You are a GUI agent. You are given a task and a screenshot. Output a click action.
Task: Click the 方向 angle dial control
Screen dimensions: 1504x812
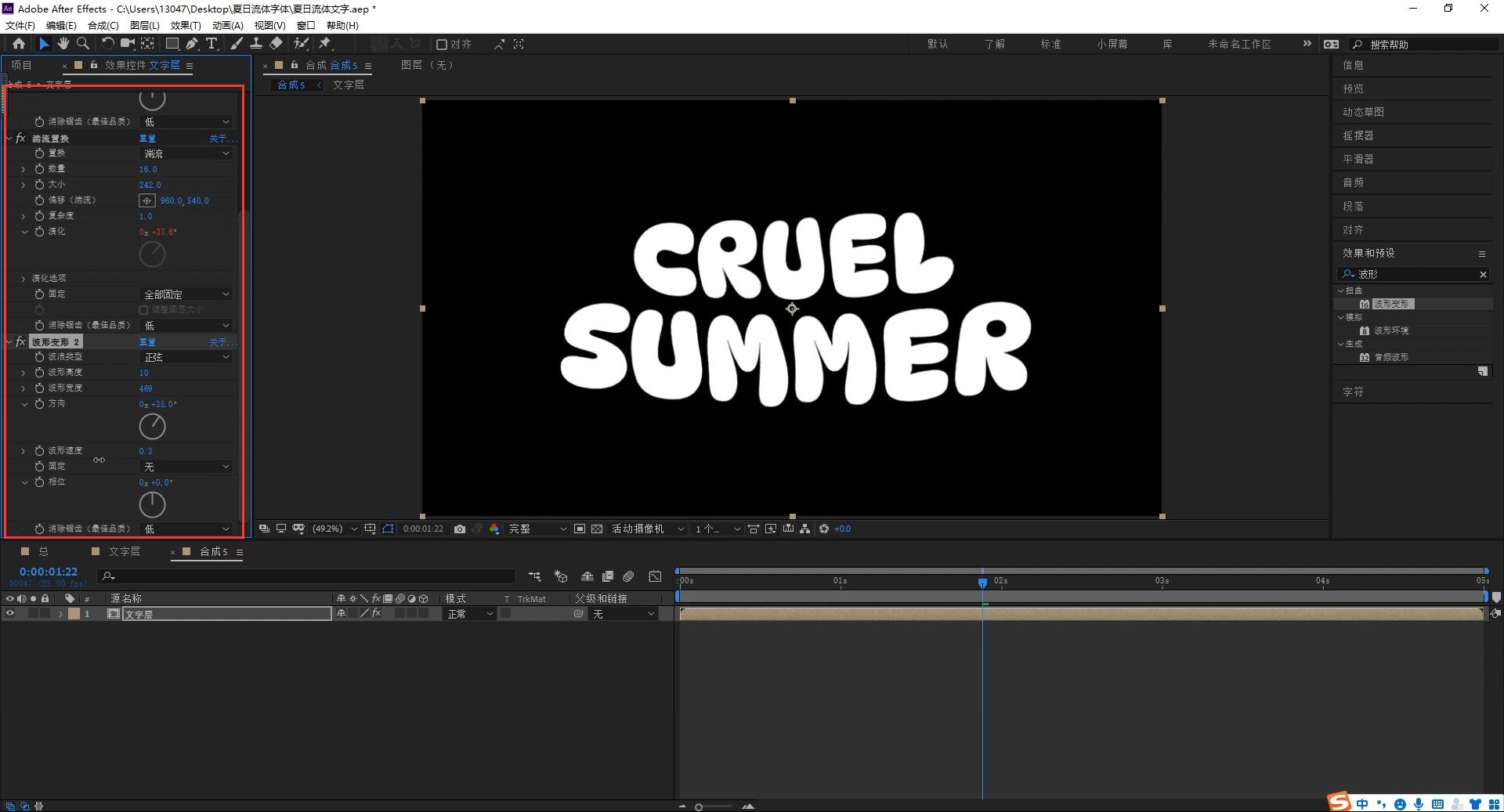click(x=152, y=427)
